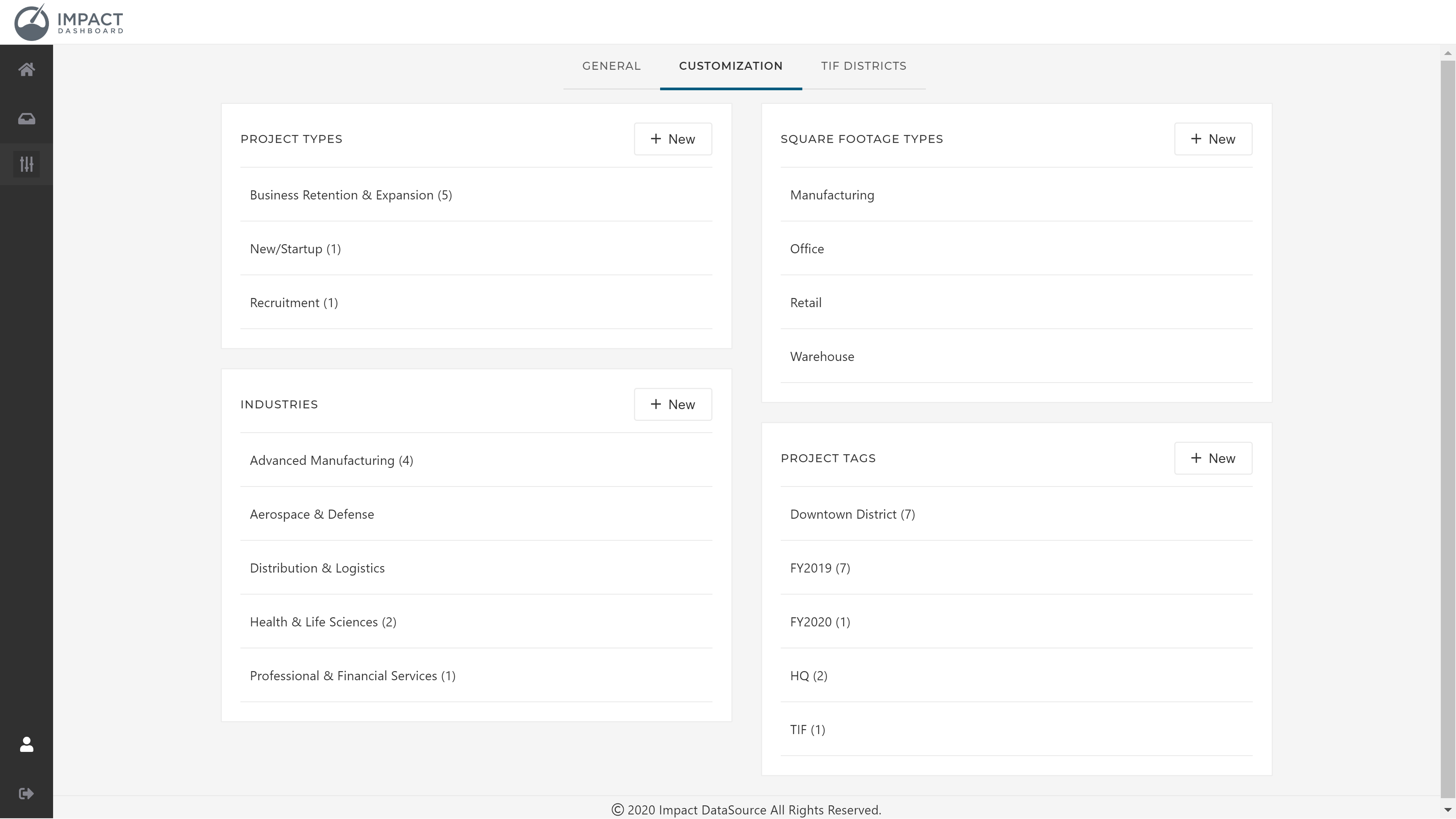The height and width of the screenshot is (819, 1456).
Task: Open the FY2019 (7) tag
Action: tap(1016, 568)
